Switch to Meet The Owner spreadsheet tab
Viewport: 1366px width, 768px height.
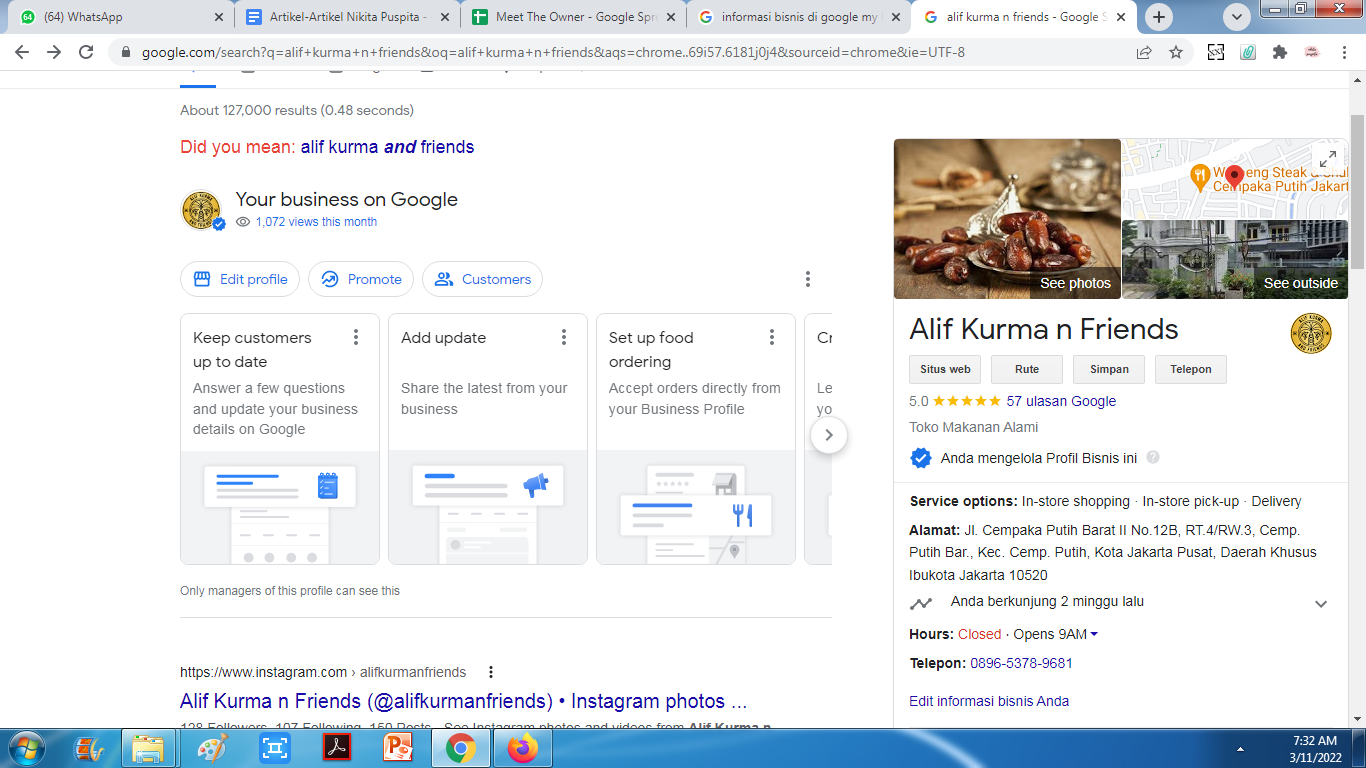coord(574,17)
